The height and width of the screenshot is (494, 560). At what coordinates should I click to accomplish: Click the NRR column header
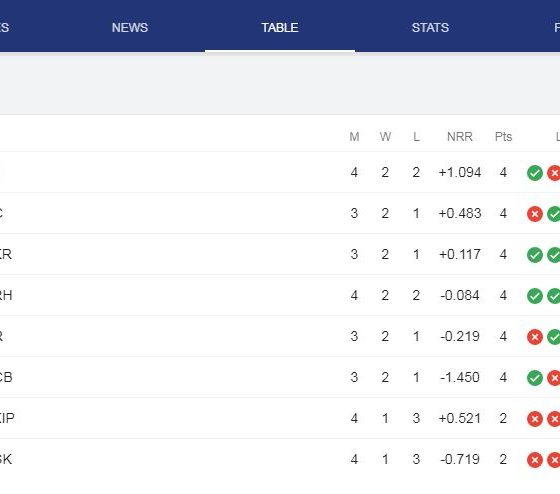(x=460, y=136)
